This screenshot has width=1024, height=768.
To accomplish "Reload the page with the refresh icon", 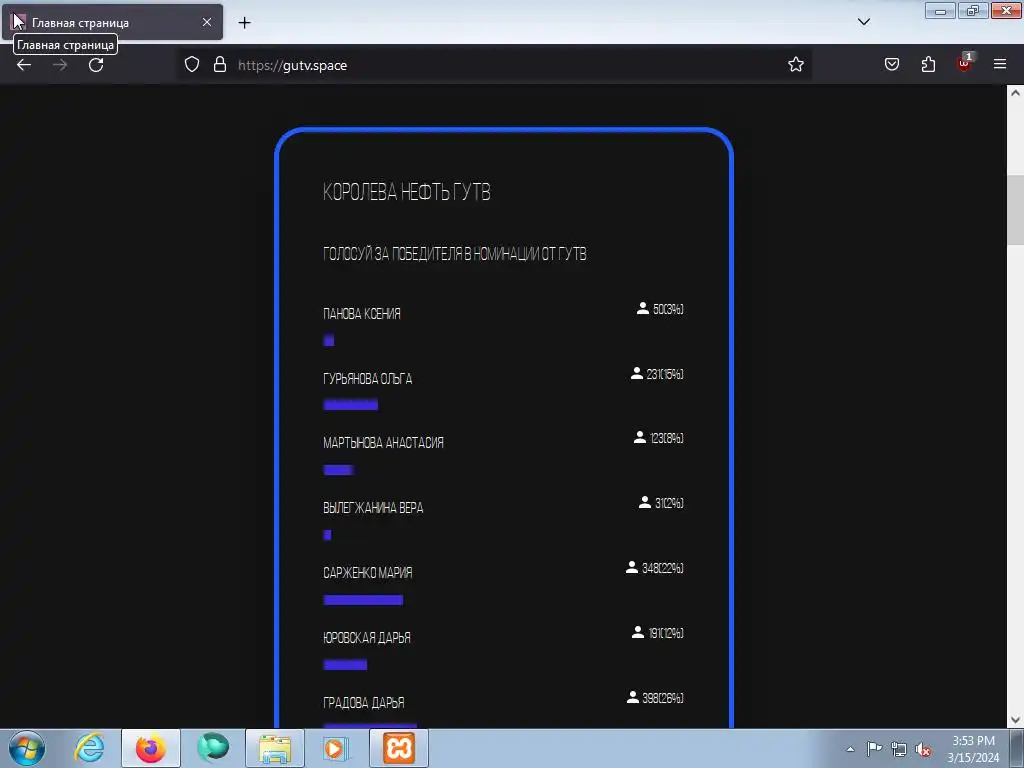I will pos(96,65).
